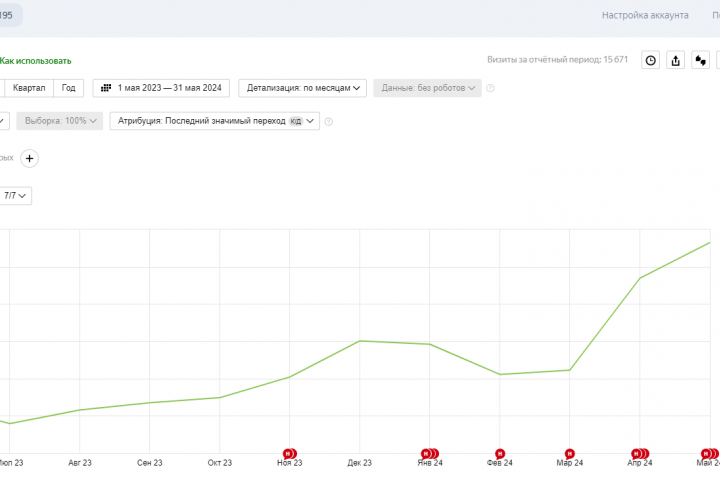Expand the Детализация: по месяцам dropdown
This screenshot has height=480, width=720.
pyautogui.click(x=302, y=88)
